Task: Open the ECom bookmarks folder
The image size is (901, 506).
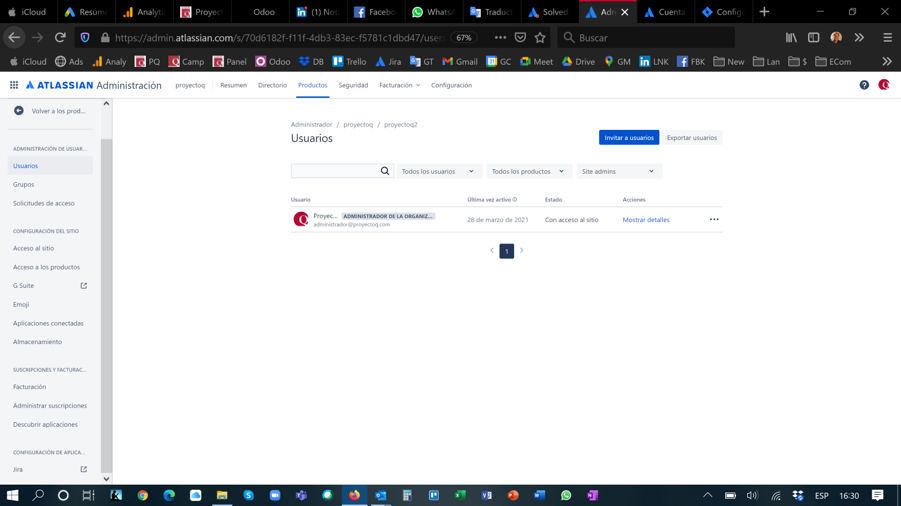Action: pyautogui.click(x=833, y=61)
